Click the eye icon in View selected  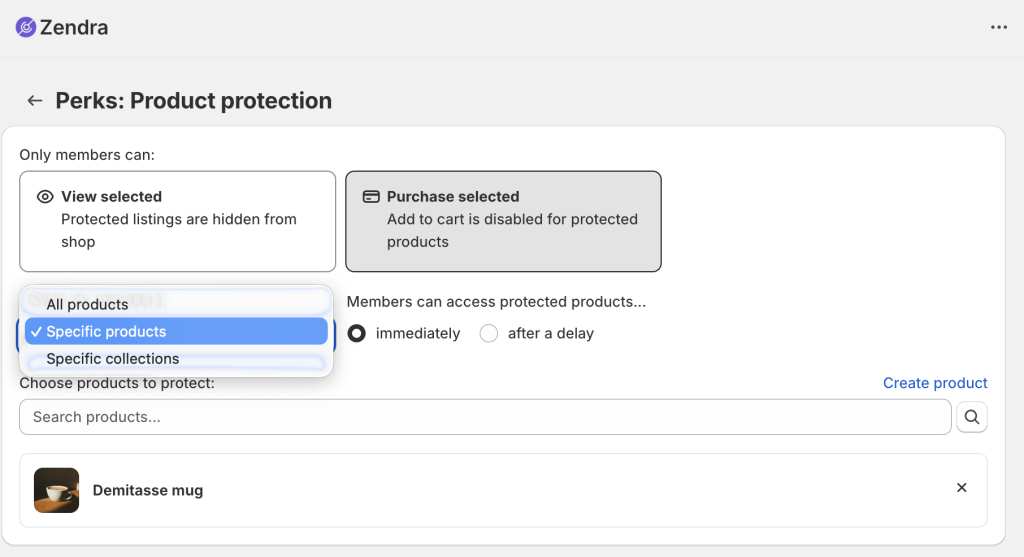[x=45, y=197]
